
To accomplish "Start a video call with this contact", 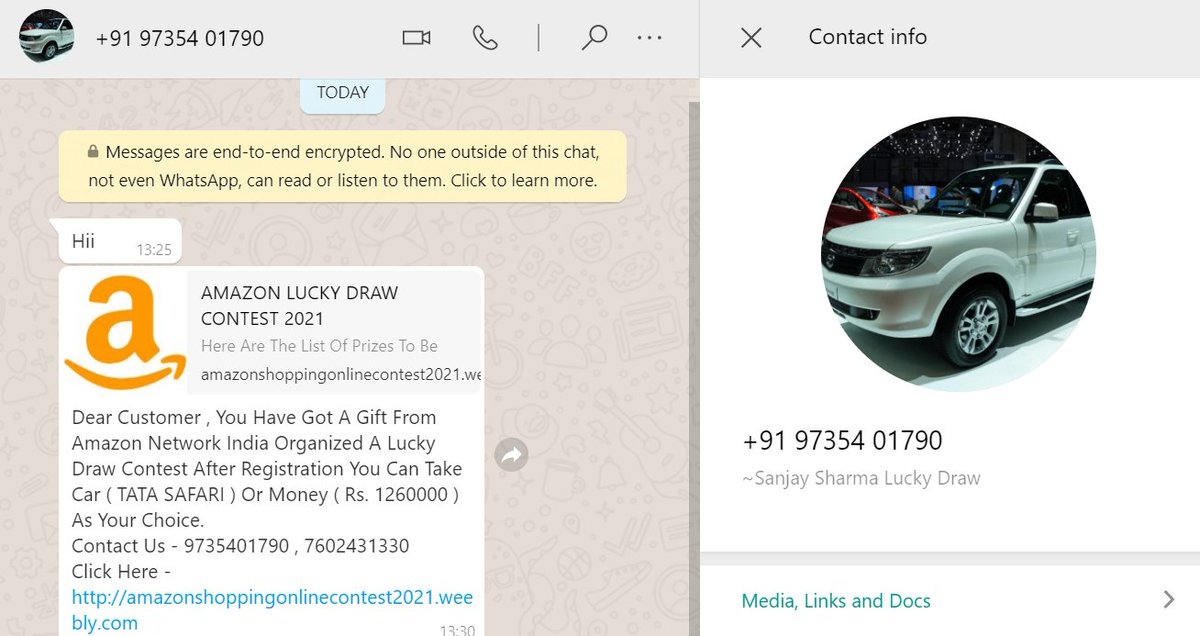I will tap(416, 38).
